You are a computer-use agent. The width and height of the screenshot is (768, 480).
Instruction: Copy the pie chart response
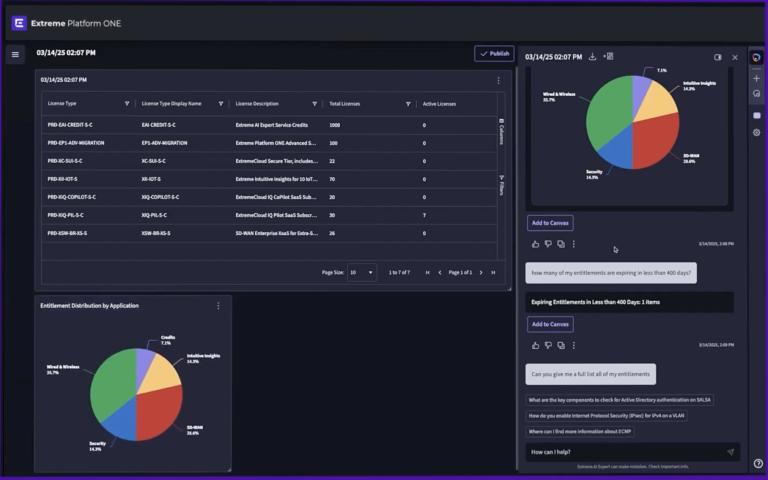pyautogui.click(x=561, y=244)
